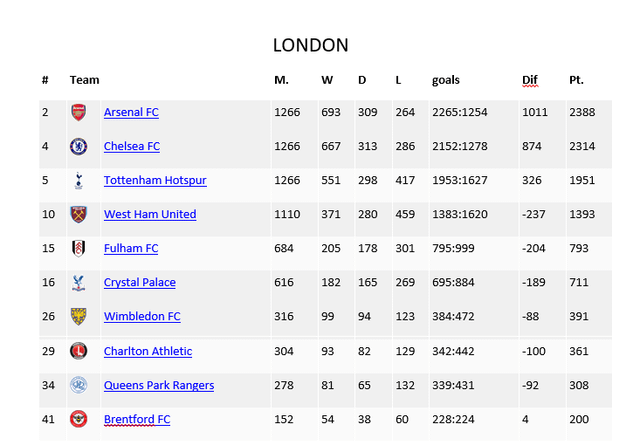Follow the Brentford FC hyperlink
The image size is (640, 445).
[x=137, y=419]
